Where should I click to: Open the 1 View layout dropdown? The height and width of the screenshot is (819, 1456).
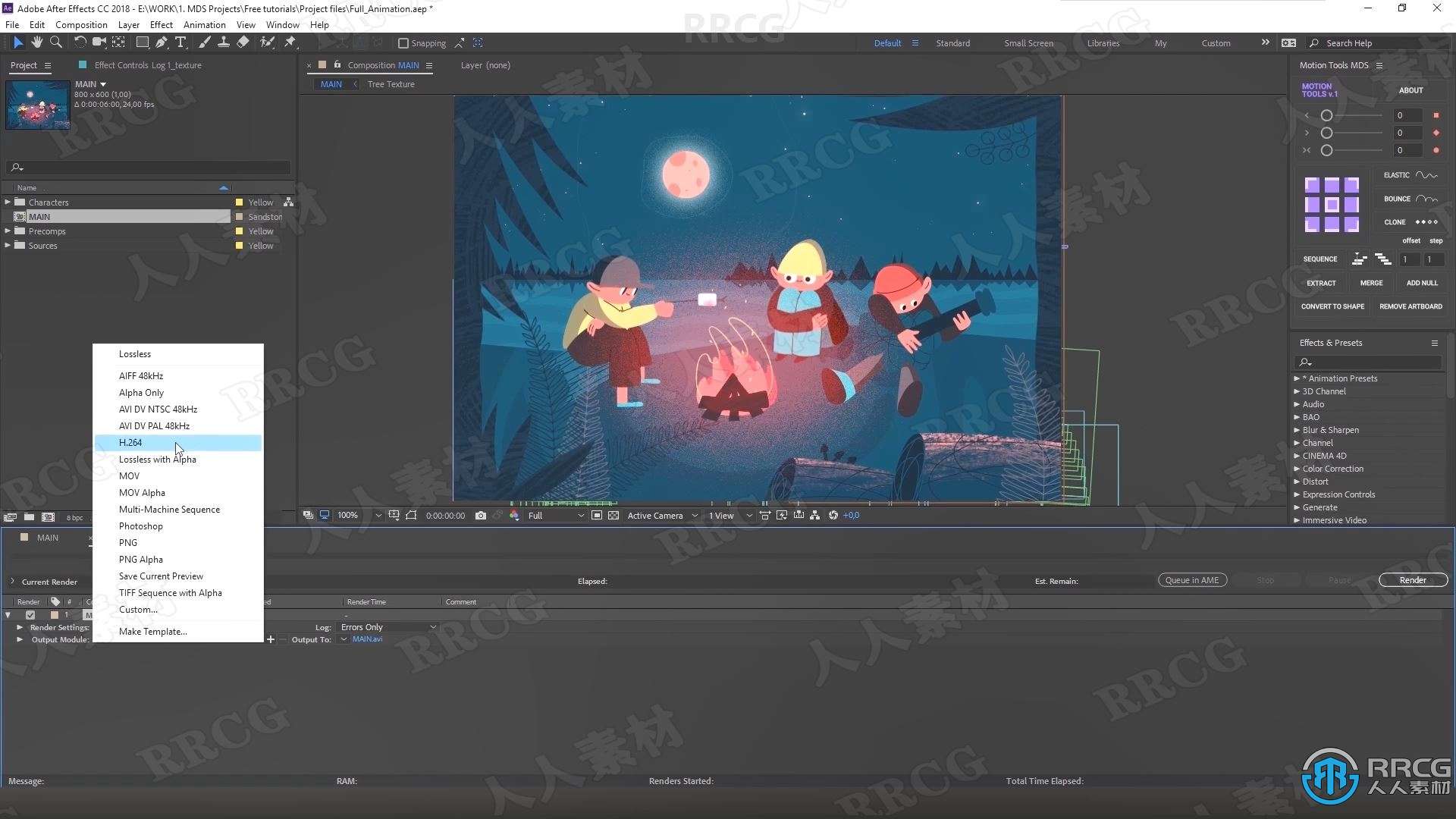(730, 516)
